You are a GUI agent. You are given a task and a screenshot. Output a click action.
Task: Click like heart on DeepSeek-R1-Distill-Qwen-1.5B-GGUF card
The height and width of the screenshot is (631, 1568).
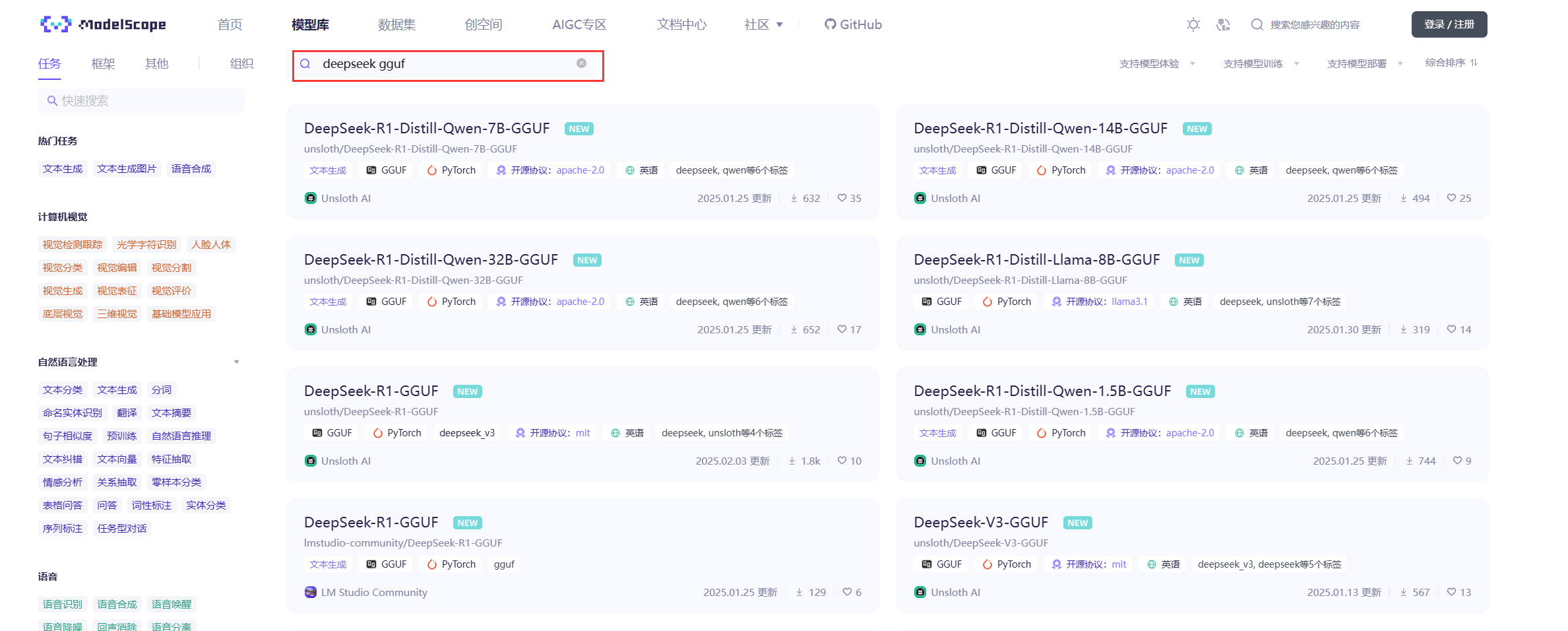(x=1457, y=461)
